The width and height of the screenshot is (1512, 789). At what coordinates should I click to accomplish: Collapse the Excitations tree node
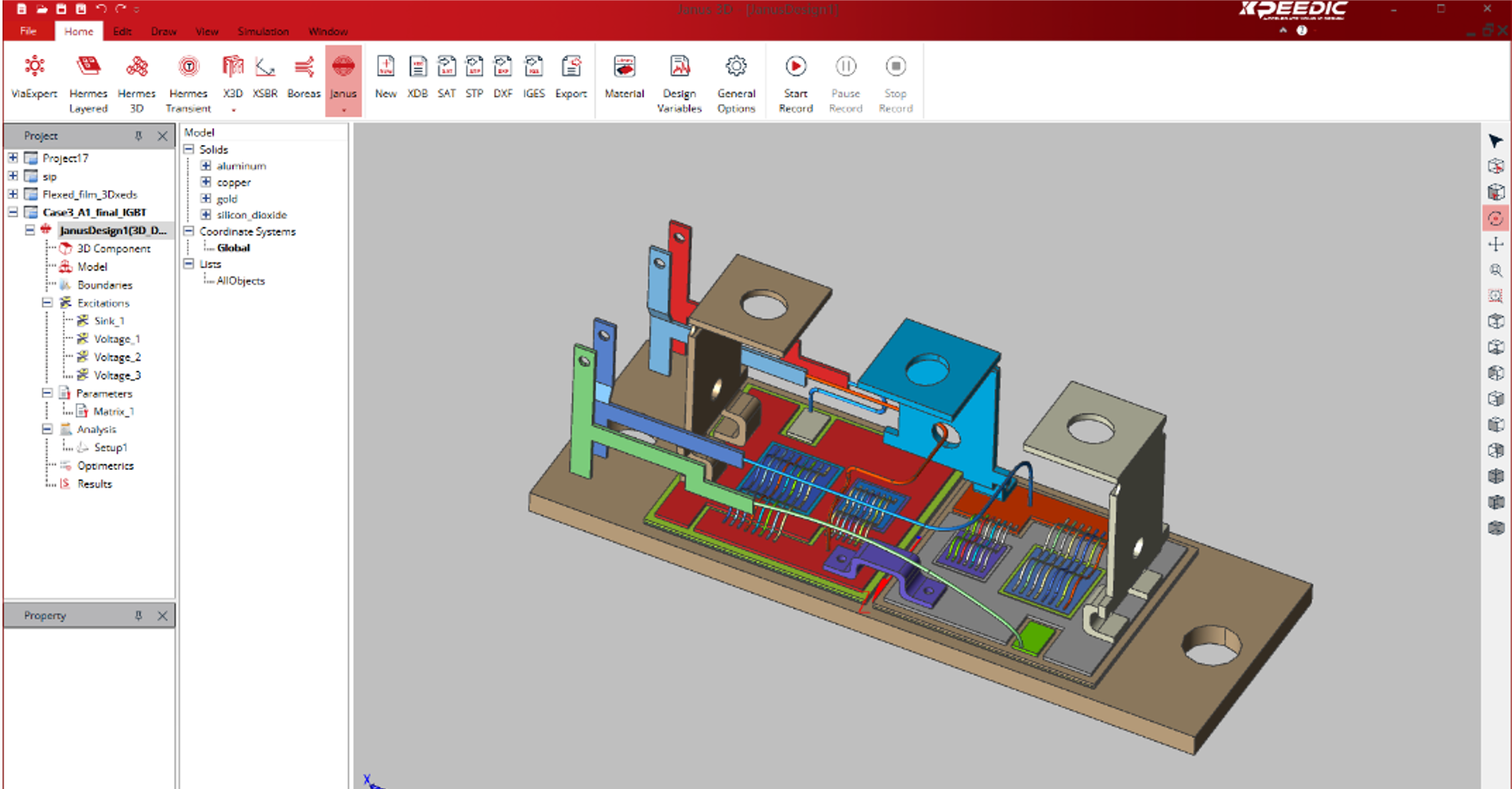coord(47,303)
